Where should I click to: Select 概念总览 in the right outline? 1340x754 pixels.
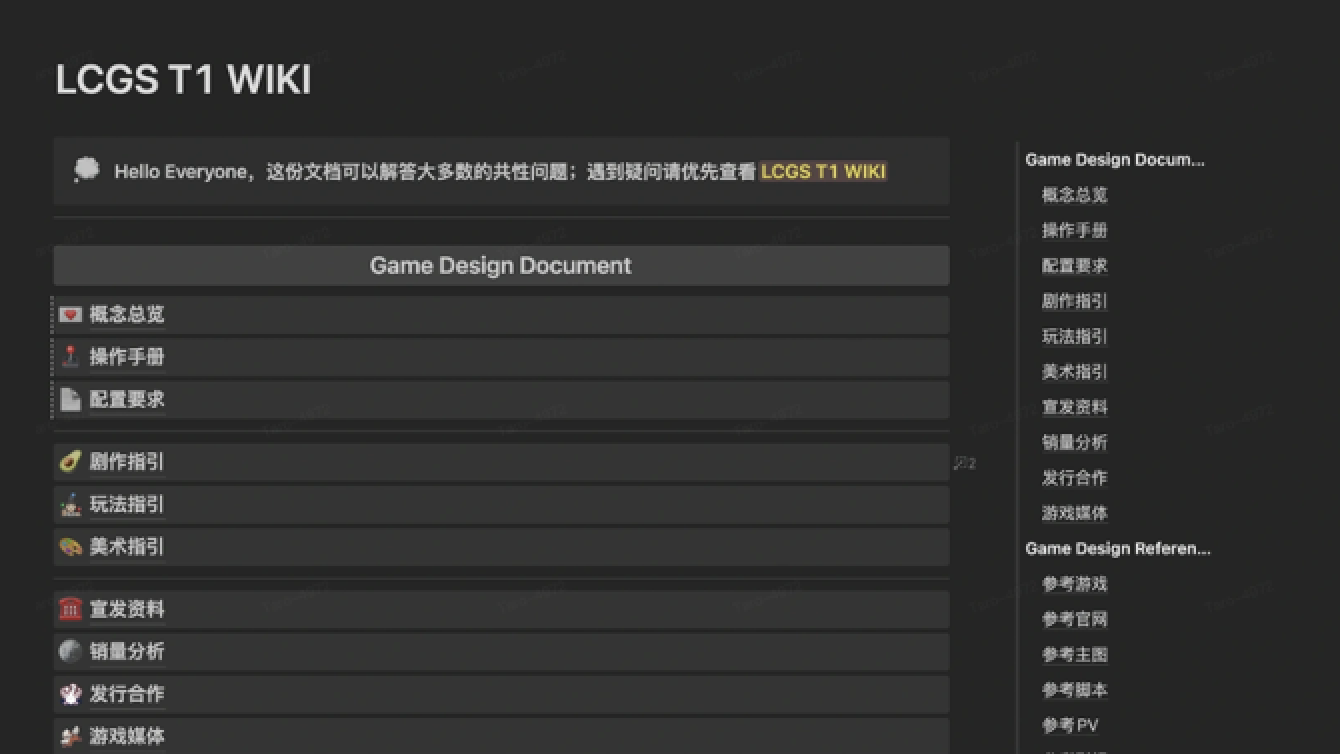(x=1074, y=195)
